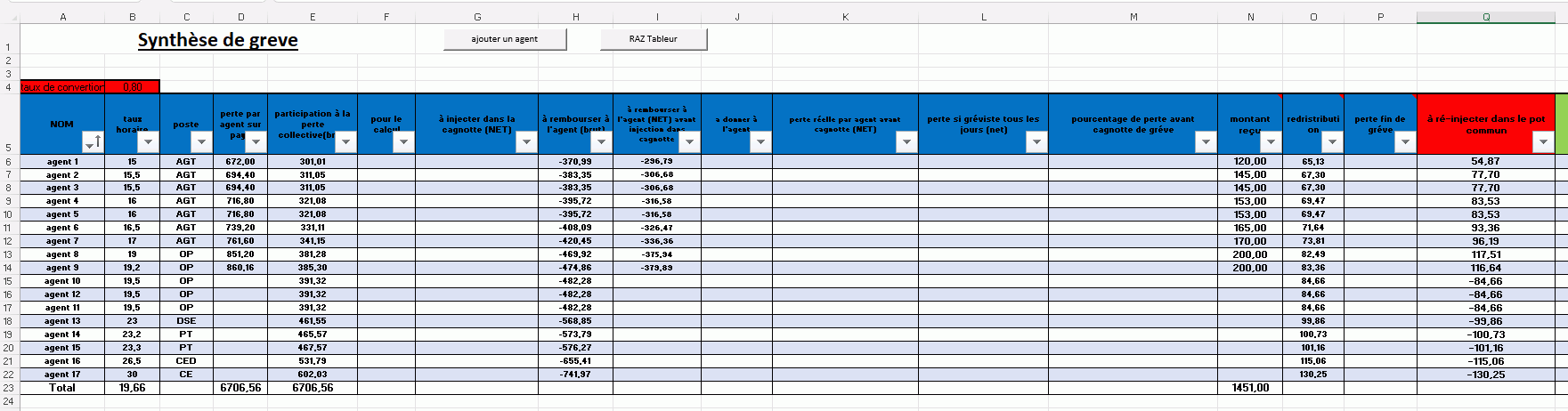Select the -130,25 ré-injecter cell

(x=1486, y=375)
